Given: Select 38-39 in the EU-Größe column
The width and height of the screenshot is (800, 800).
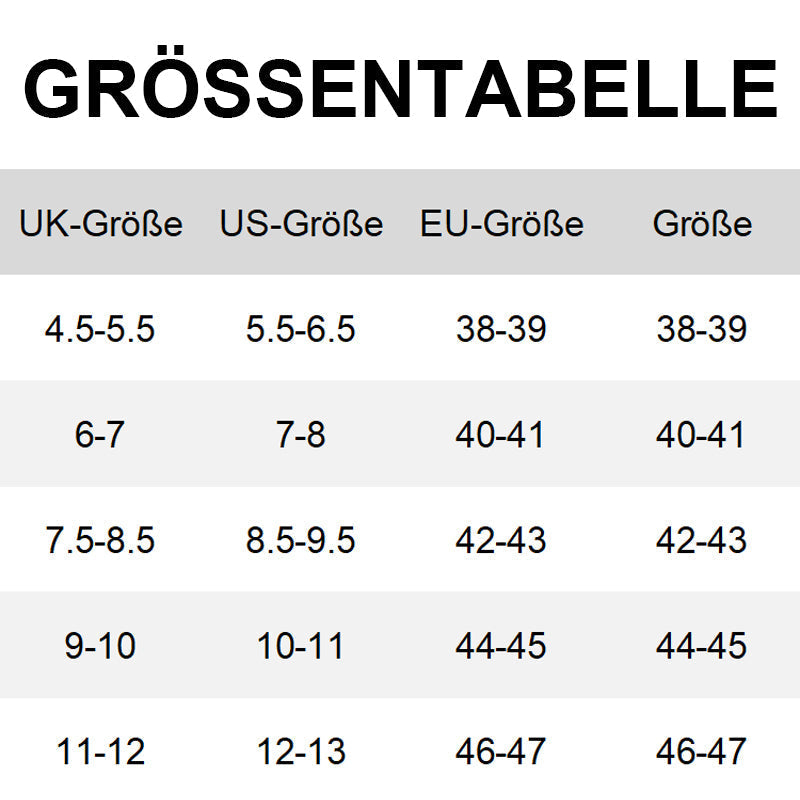Looking at the screenshot, I should [x=501, y=329].
